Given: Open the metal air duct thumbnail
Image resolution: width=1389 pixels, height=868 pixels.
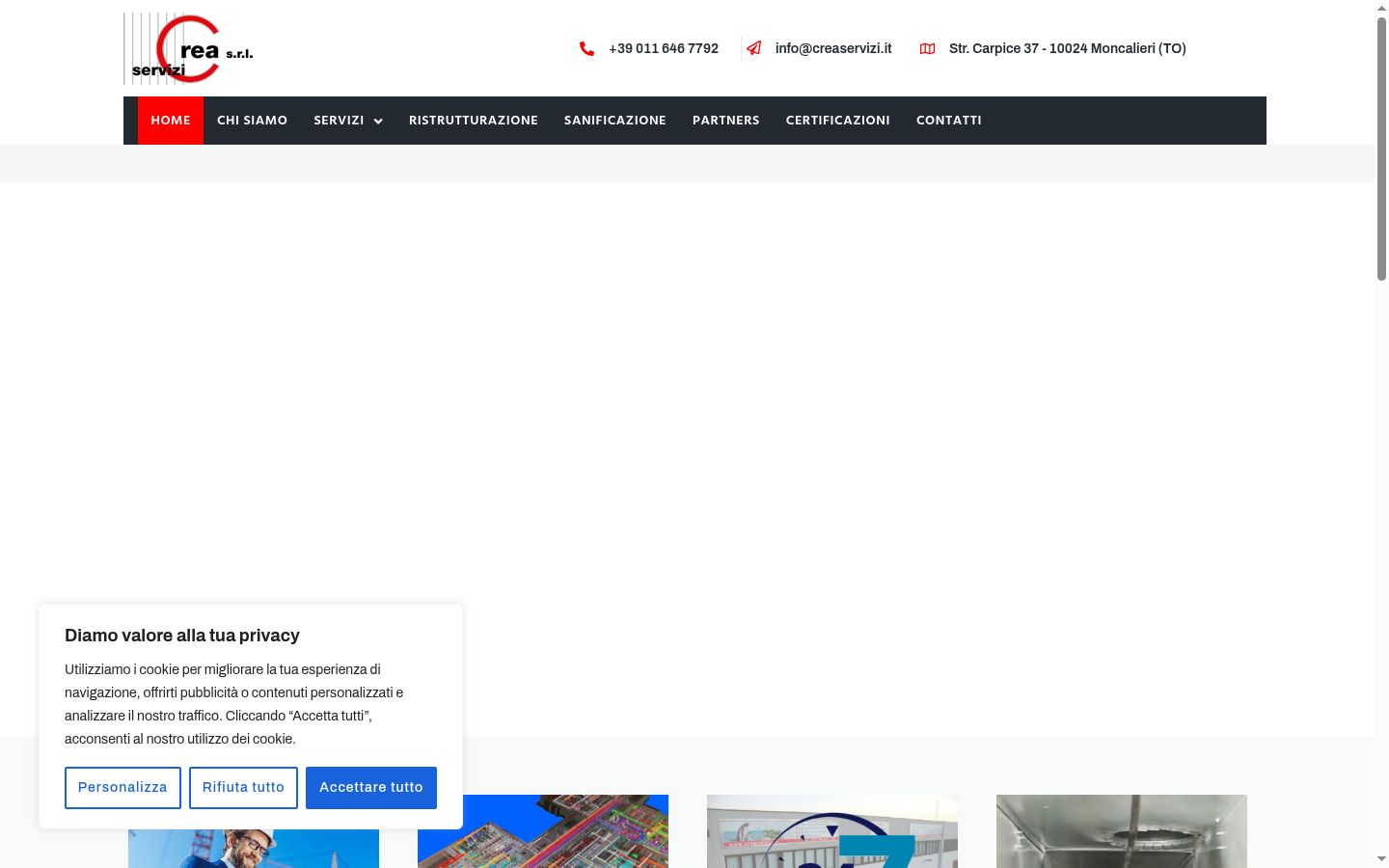Looking at the screenshot, I should click(x=1122, y=831).
